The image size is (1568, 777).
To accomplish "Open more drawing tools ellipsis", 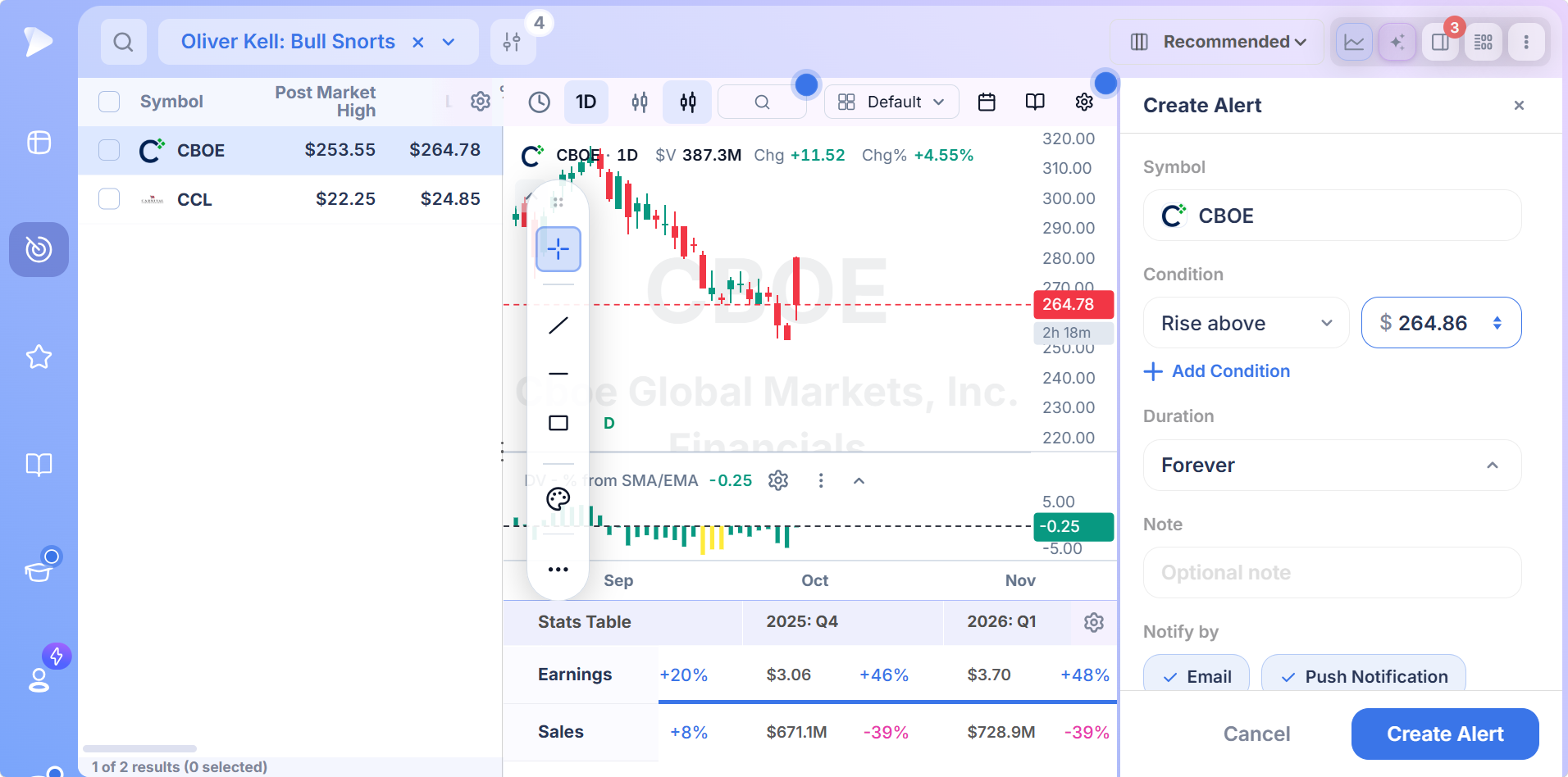I will pos(558,570).
